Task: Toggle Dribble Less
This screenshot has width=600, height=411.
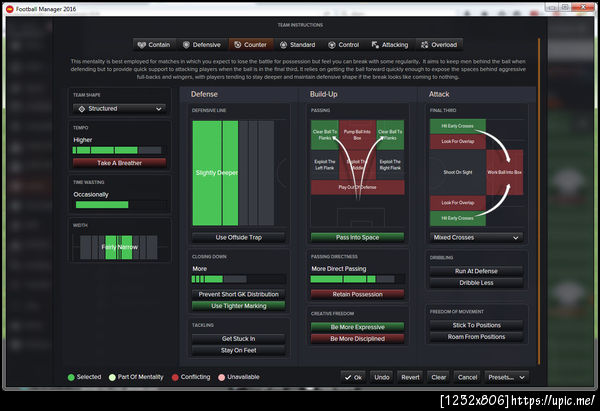Action: [476, 283]
